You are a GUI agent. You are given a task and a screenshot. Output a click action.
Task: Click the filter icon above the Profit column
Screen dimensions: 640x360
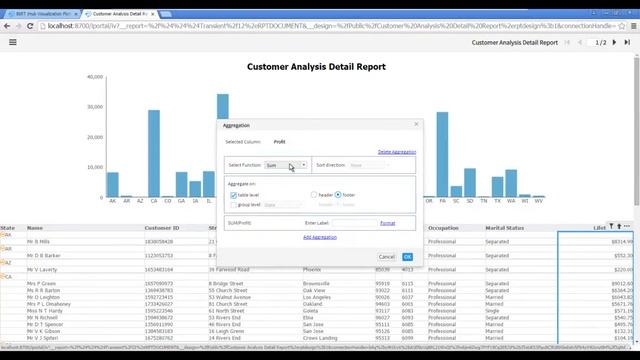click(x=611, y=226)
